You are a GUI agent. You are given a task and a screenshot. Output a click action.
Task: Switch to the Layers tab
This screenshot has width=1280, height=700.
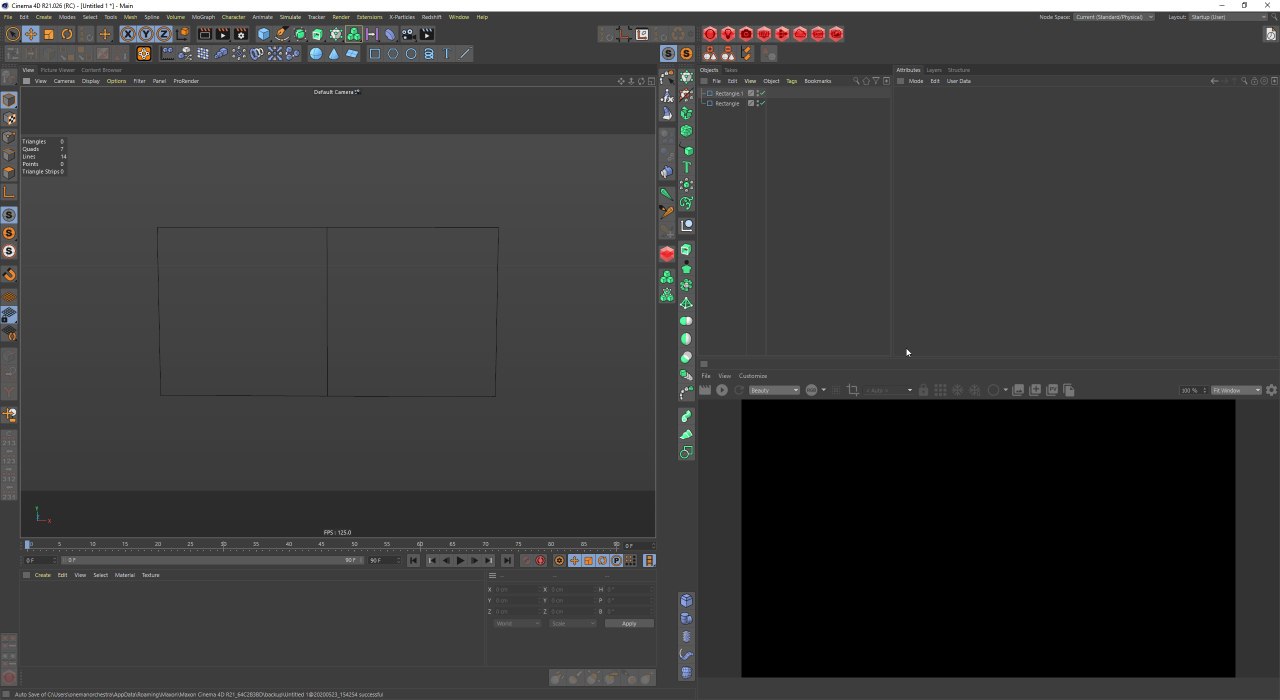coord(934,70)
